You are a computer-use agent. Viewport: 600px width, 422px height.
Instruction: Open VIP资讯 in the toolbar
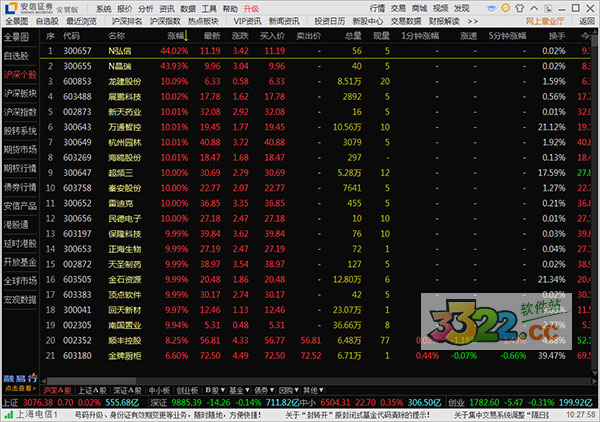[x=247, y=21]
